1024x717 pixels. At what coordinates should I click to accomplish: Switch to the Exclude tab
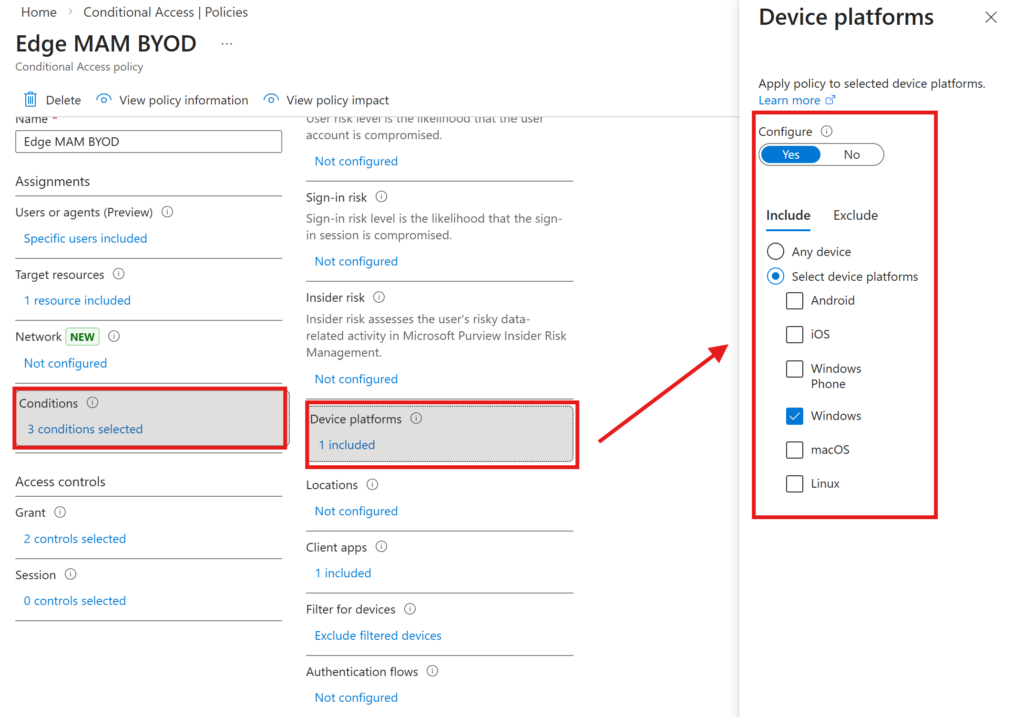point(855,216)
